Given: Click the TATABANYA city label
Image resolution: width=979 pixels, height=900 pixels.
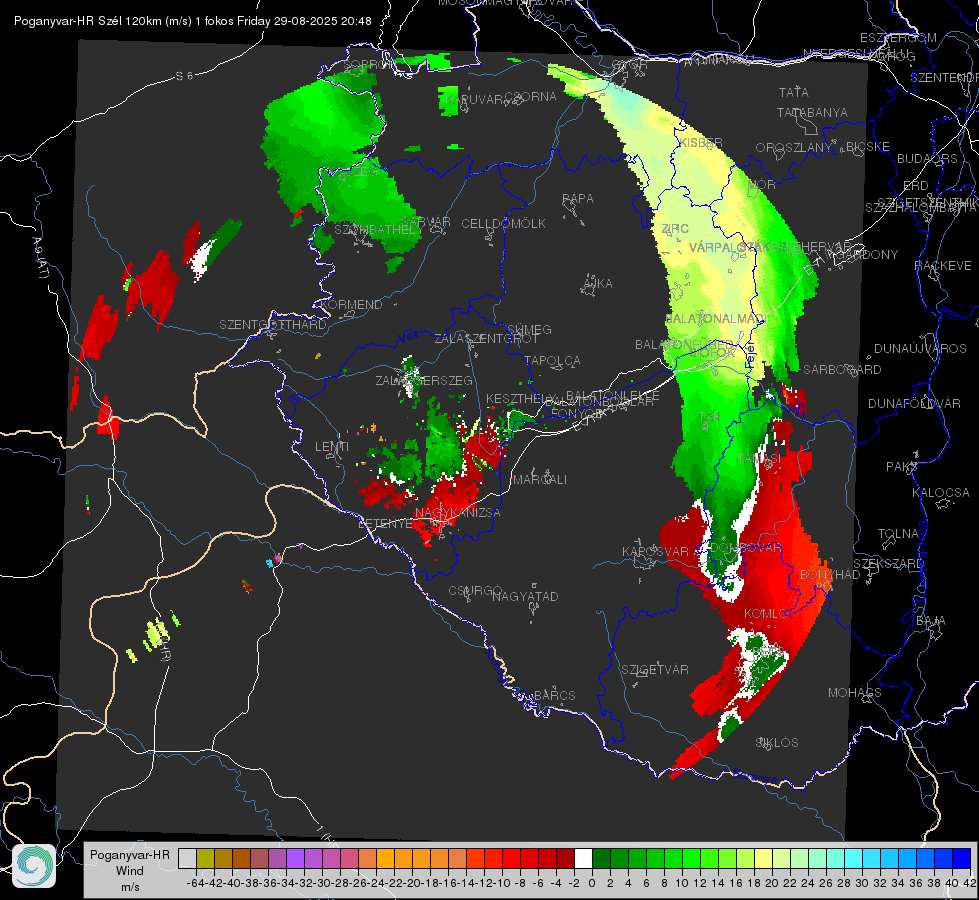Looking at the screenshot, I should pos(812,112).
